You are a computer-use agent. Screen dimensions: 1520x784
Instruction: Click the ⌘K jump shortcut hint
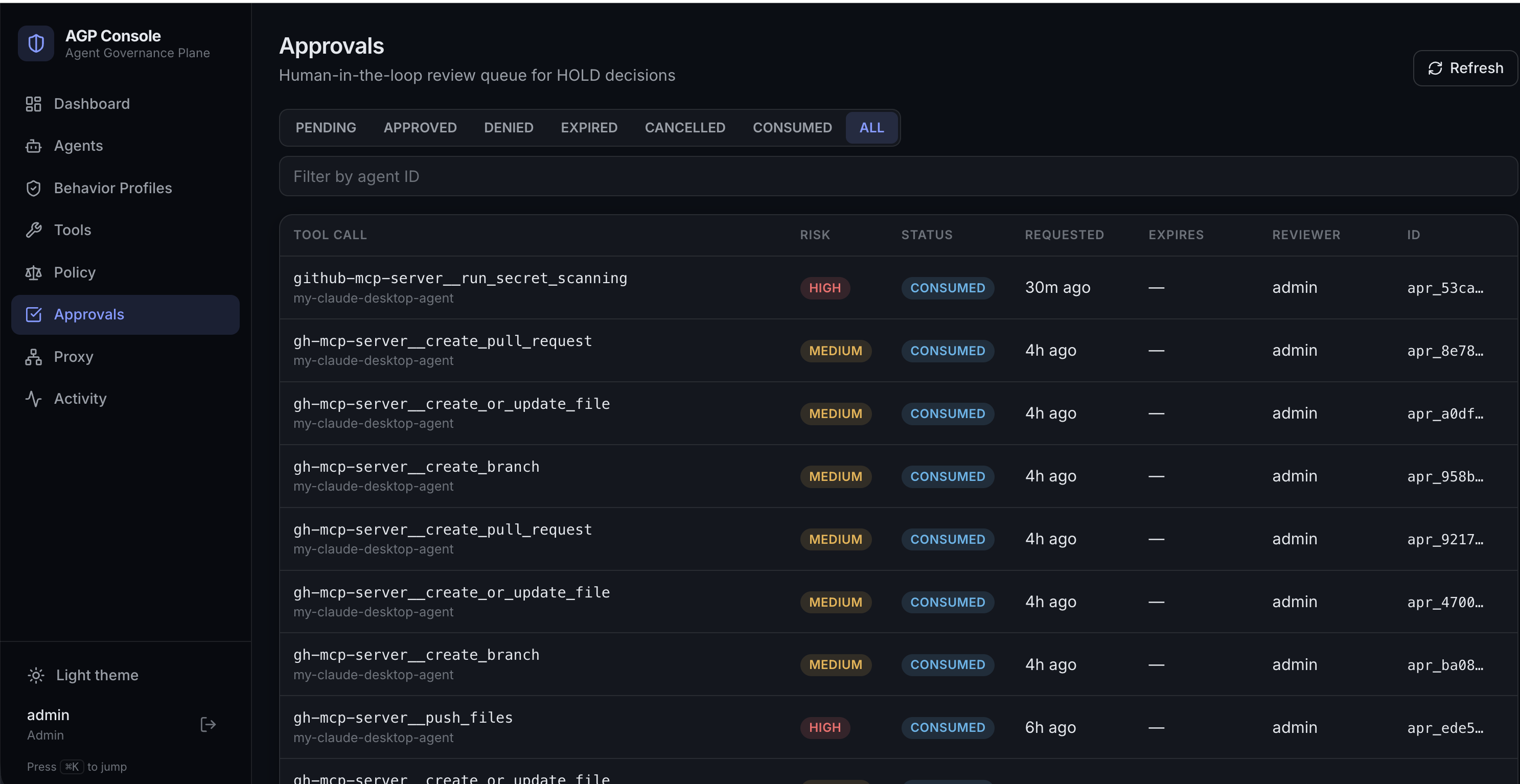coord(72,767)
